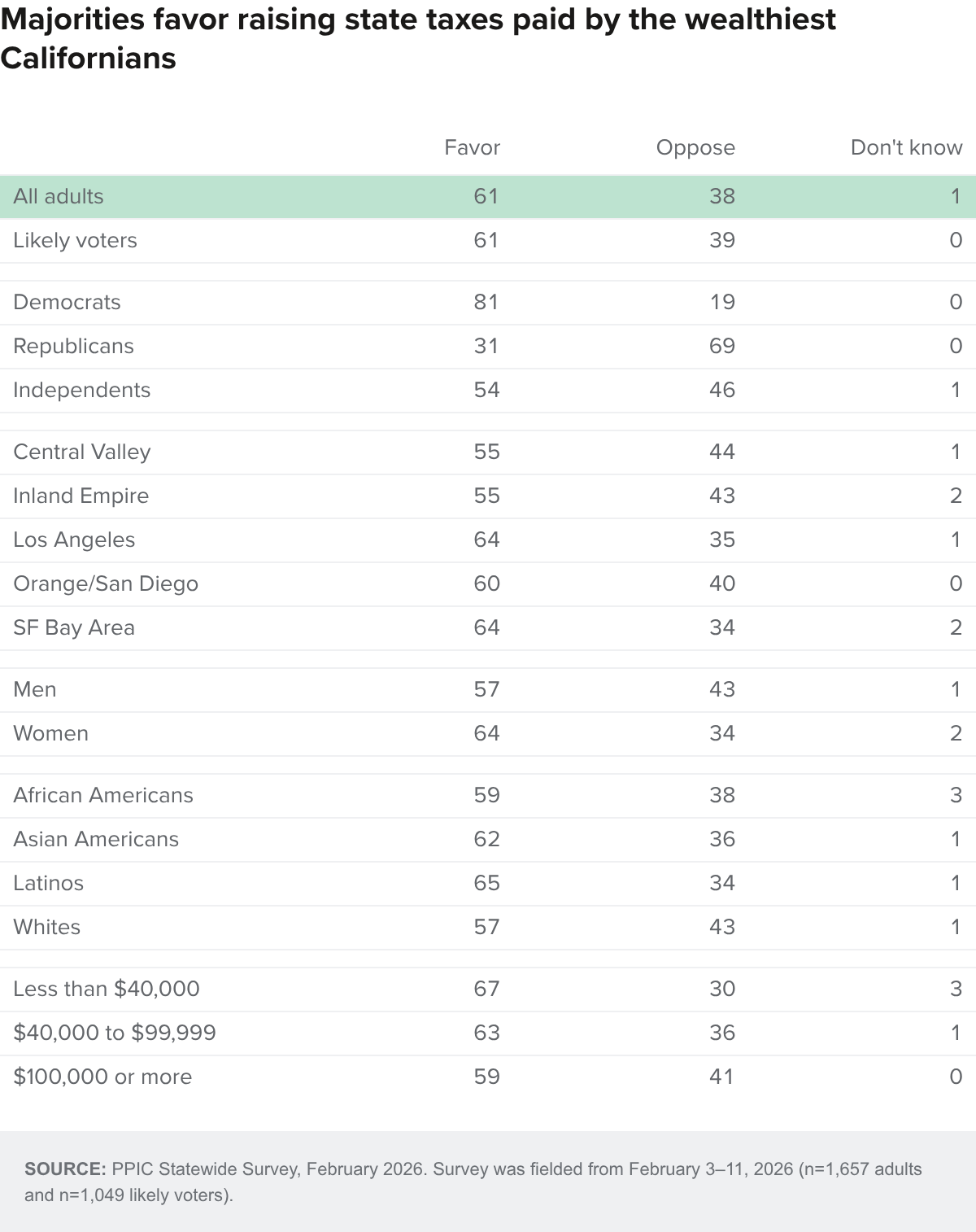Viewport: 976px width, 1232px height.
Task: Click the Less than $40,000 row label
Action: tap(107, 989)
